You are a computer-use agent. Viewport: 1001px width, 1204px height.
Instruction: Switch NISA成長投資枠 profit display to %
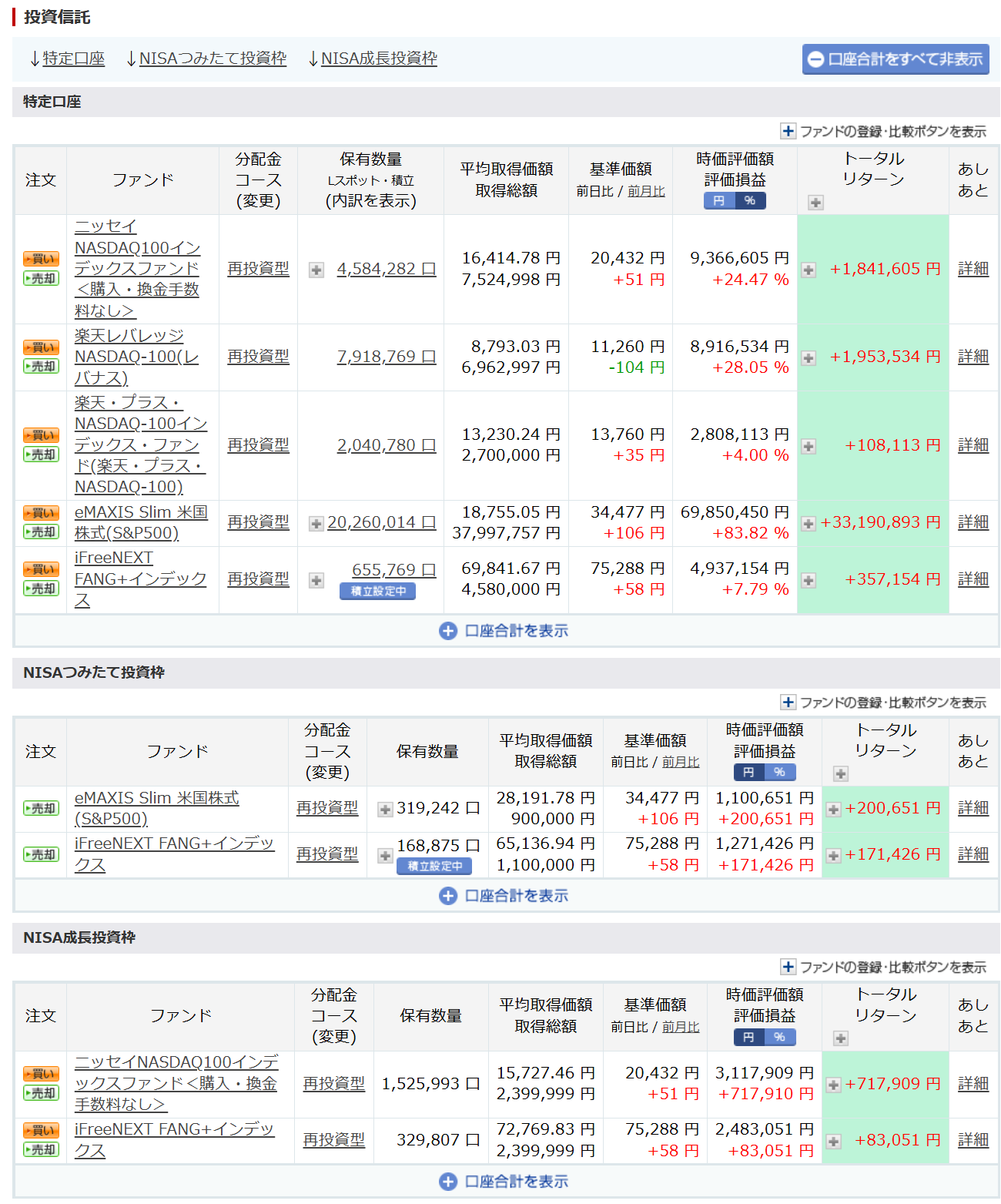click(x=780, y=1038)
